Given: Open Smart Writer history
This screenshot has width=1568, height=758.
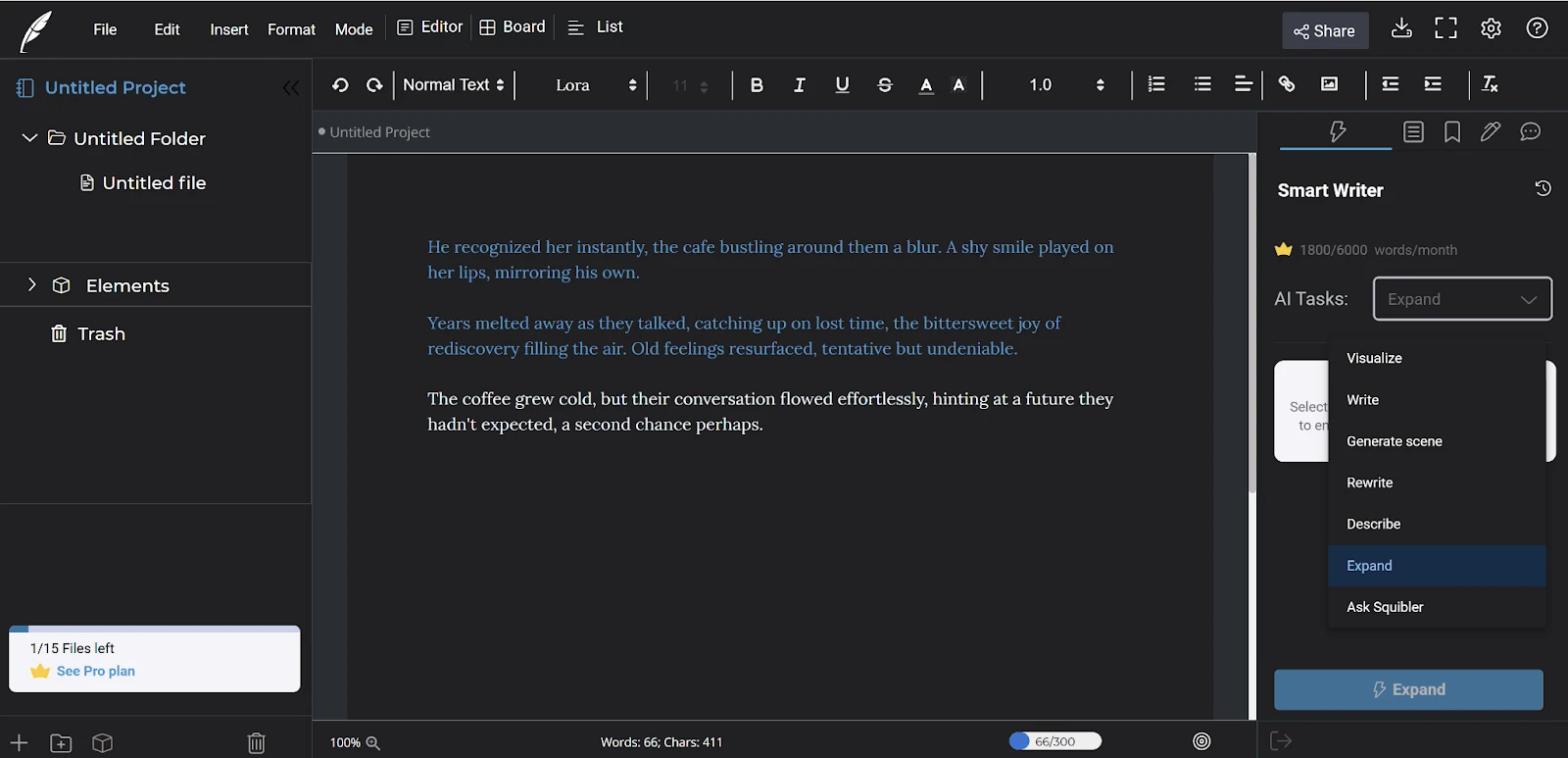Looking at the screenshot, I should [1543, 188].
